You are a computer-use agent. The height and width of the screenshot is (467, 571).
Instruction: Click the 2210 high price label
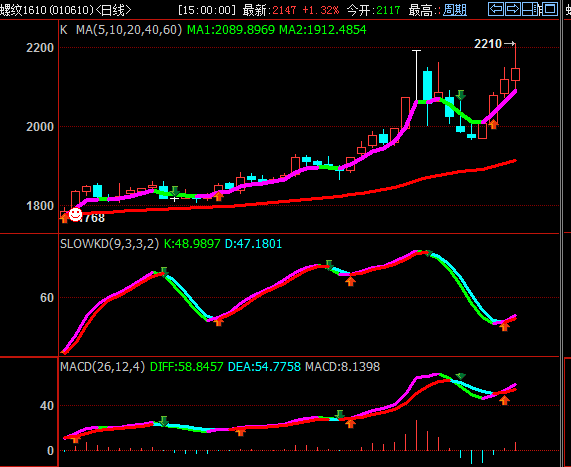(x=488, y=44)
